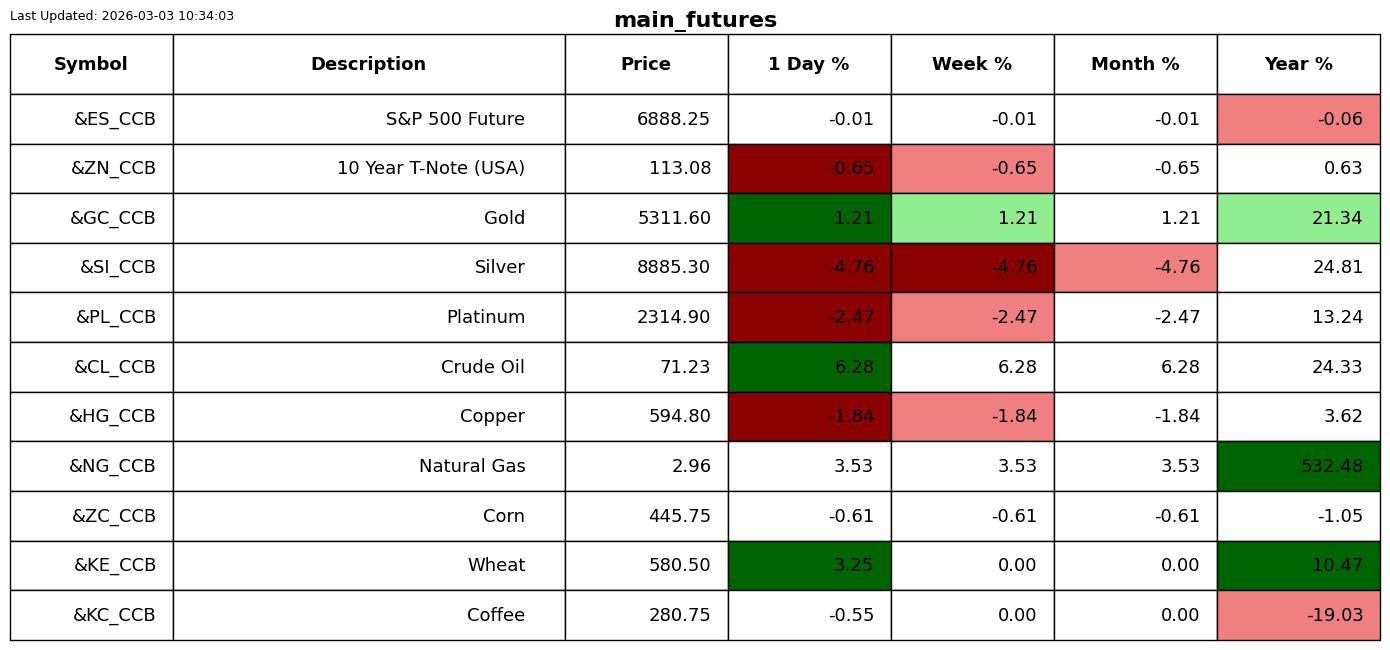1390x650 pixels.
Task: Click the Week % column header
Action: click(972, 65)
